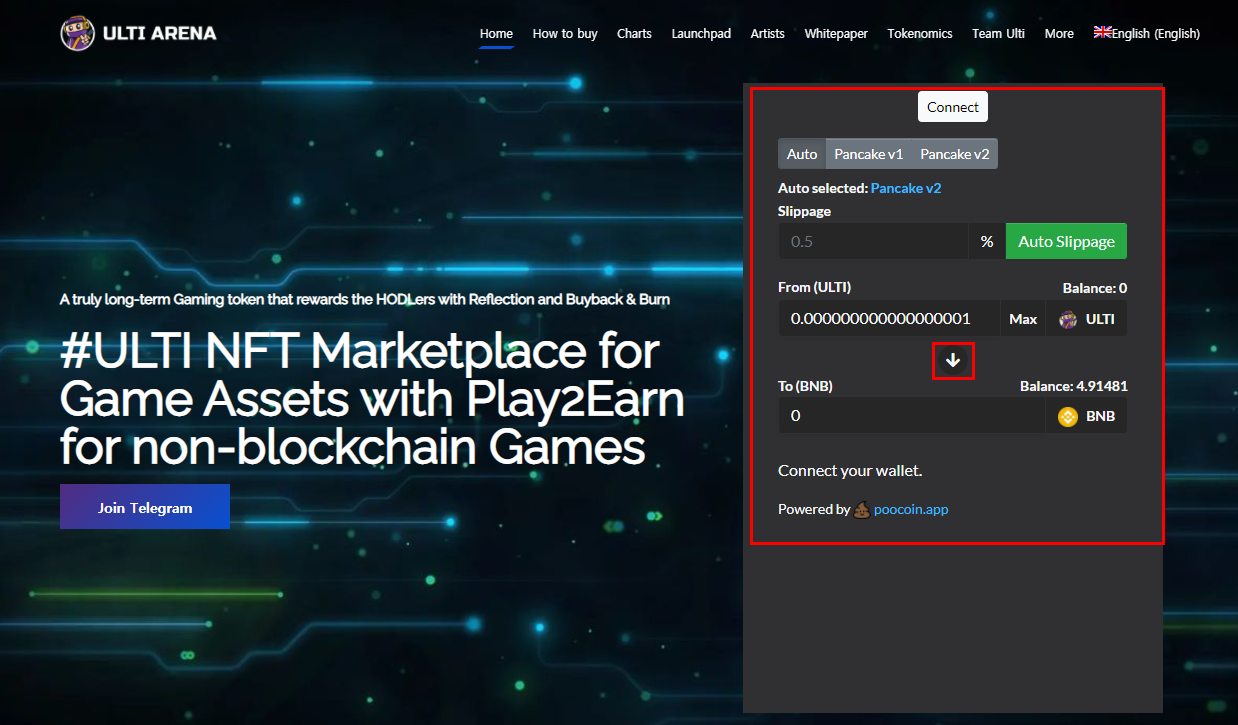Screen dimensions: 1238x725
Task: Click the From (ULTI) label
Action: coord(814,287)
